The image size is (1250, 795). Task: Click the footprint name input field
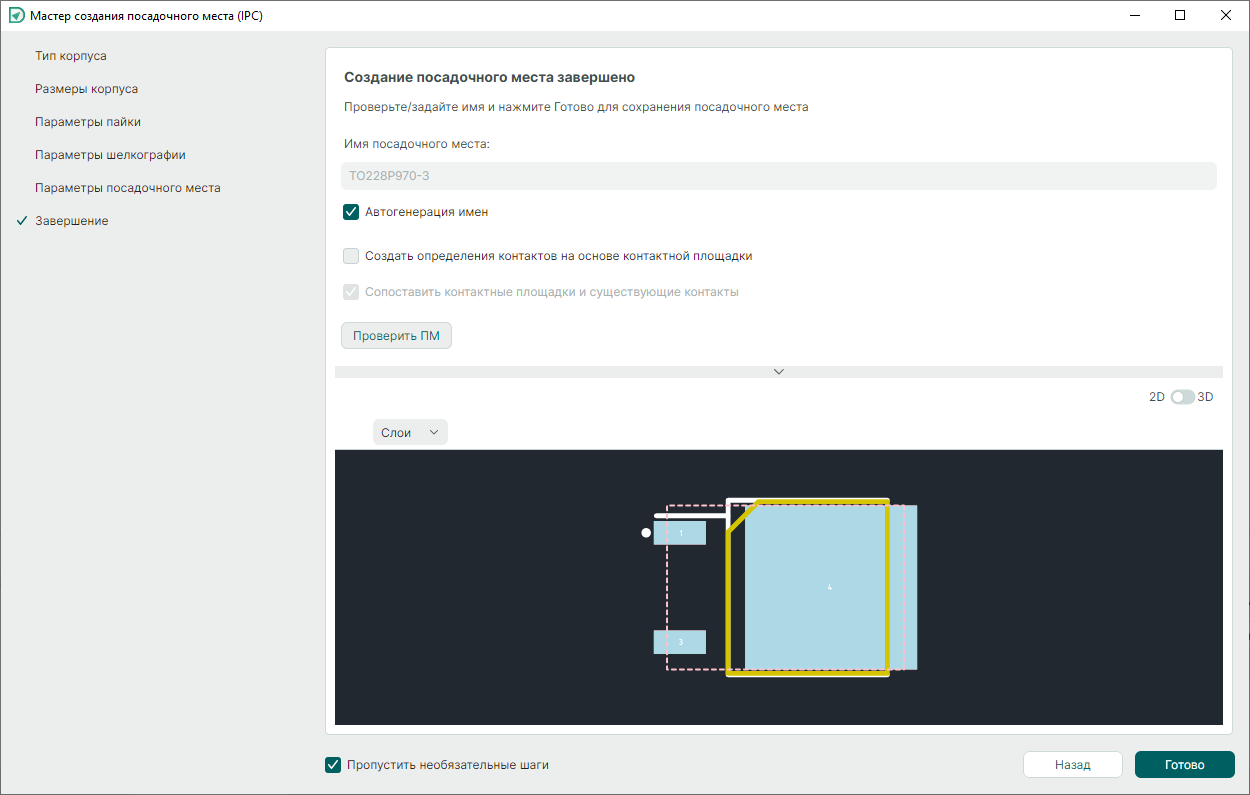click(x=778, y=176)
